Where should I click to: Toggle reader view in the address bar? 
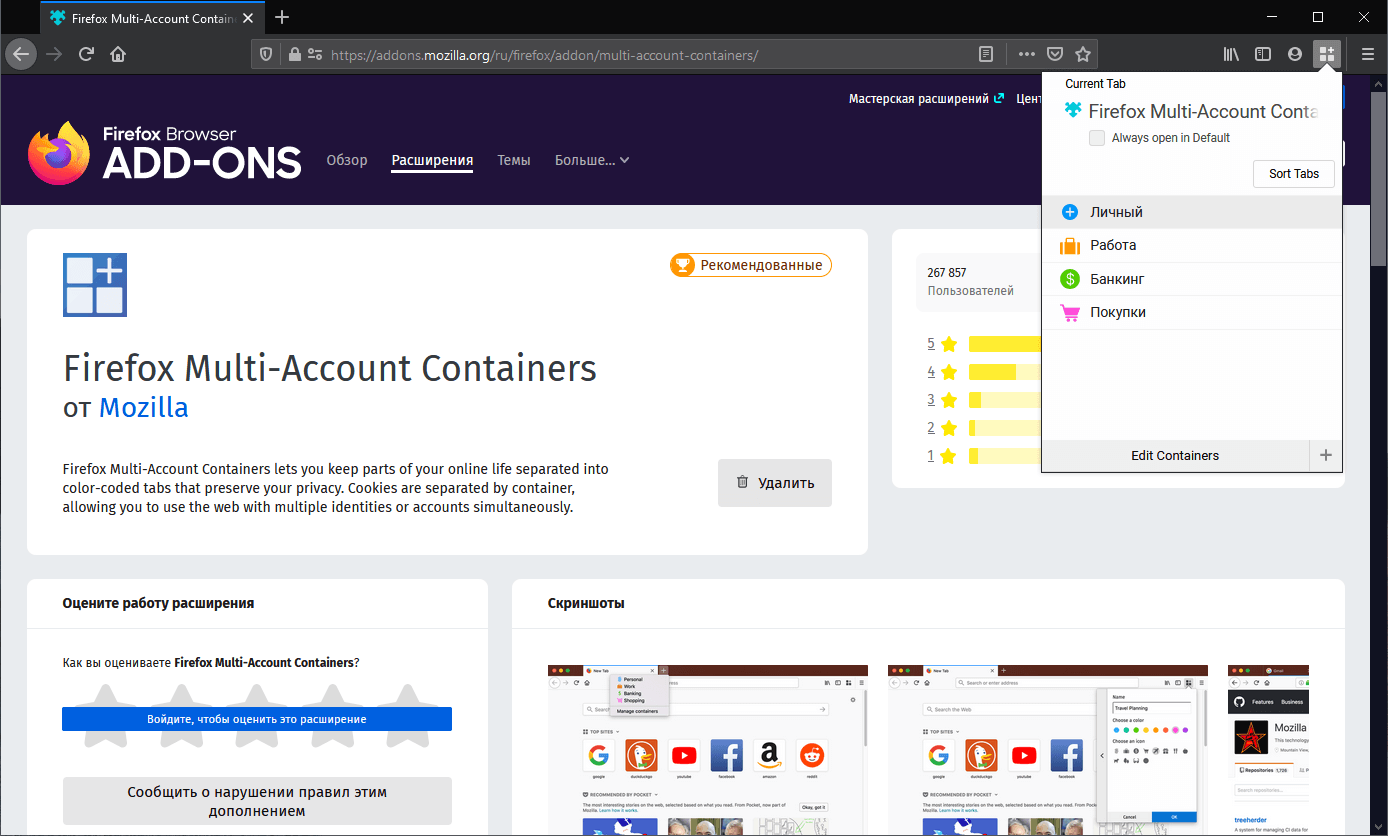pos(985,54)
